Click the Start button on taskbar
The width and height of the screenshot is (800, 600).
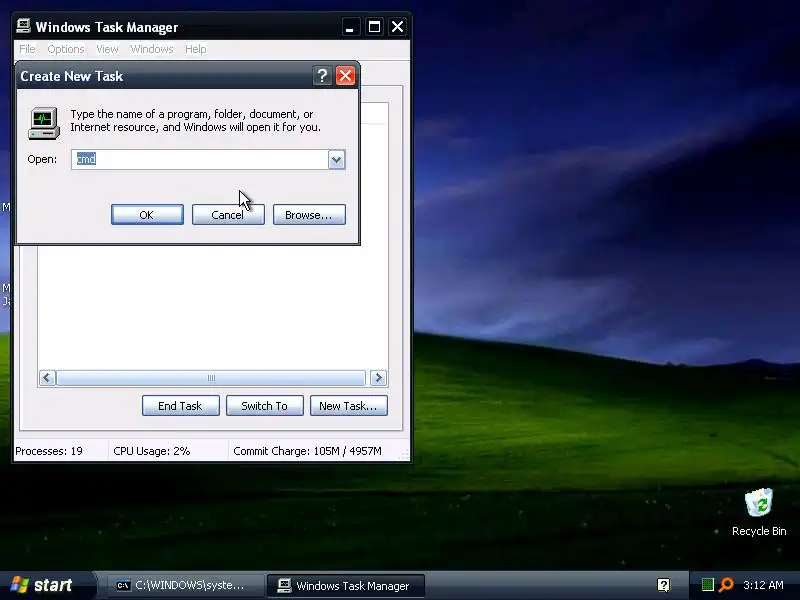(46, 585)
